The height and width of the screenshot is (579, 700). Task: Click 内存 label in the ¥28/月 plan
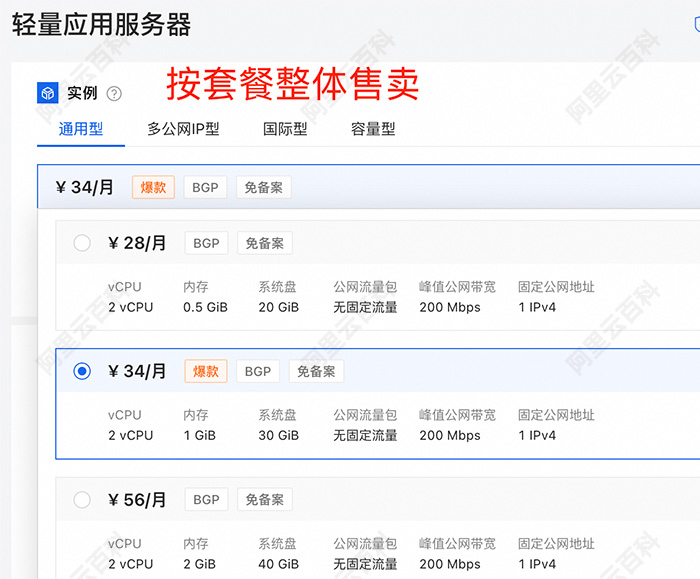(x=196, y=287)
